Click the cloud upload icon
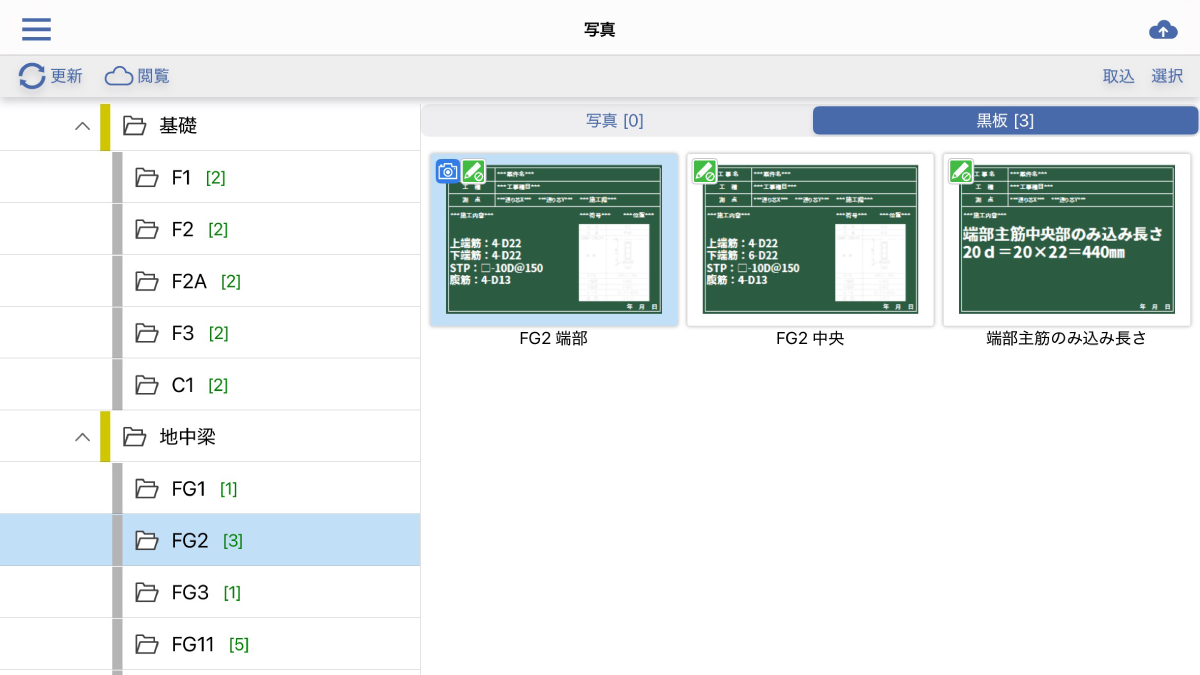 coord(1163,30)
